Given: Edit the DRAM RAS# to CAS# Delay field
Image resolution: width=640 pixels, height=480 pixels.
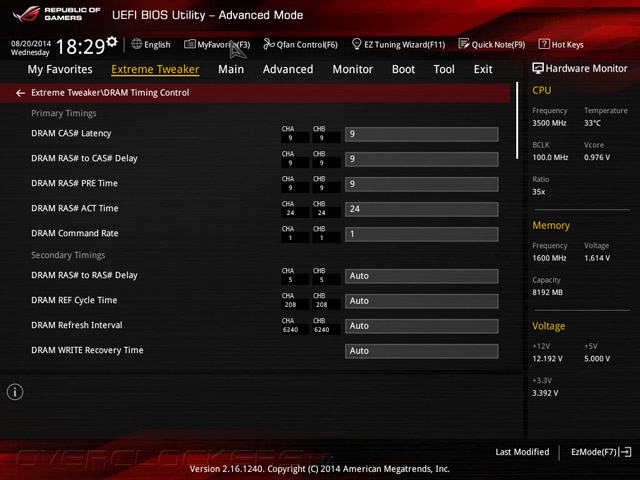Looking at the screenshot, I should tap(422, 159).
